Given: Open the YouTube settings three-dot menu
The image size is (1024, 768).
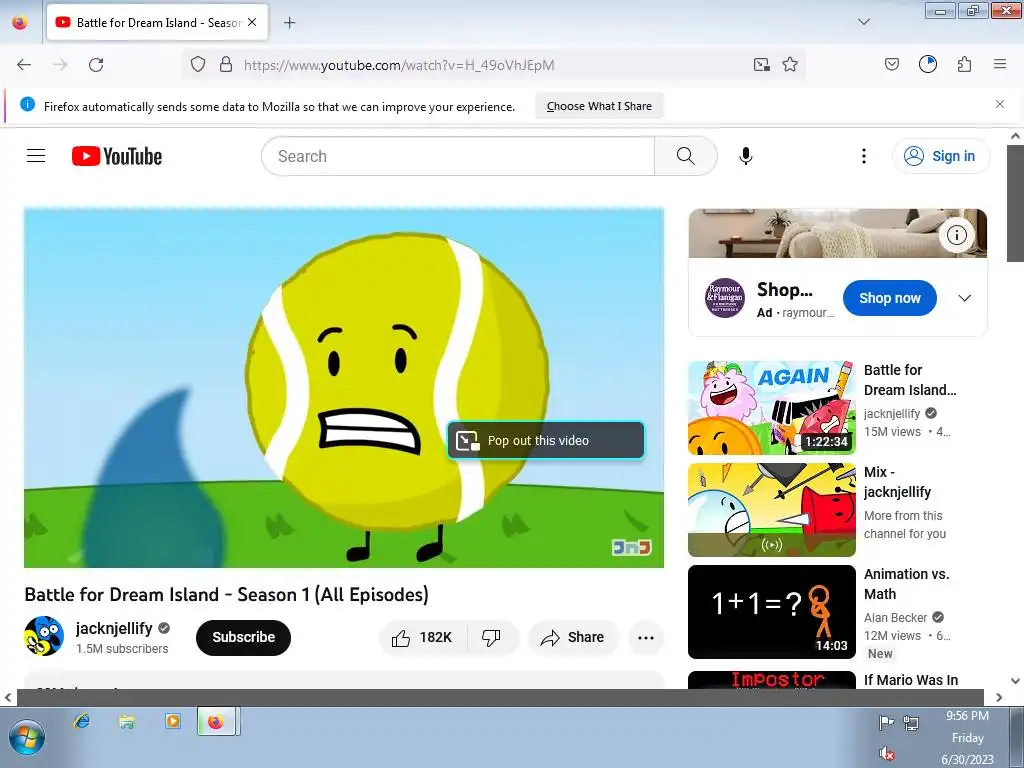Looking at the screenshot, I should [x=863, y=156].
